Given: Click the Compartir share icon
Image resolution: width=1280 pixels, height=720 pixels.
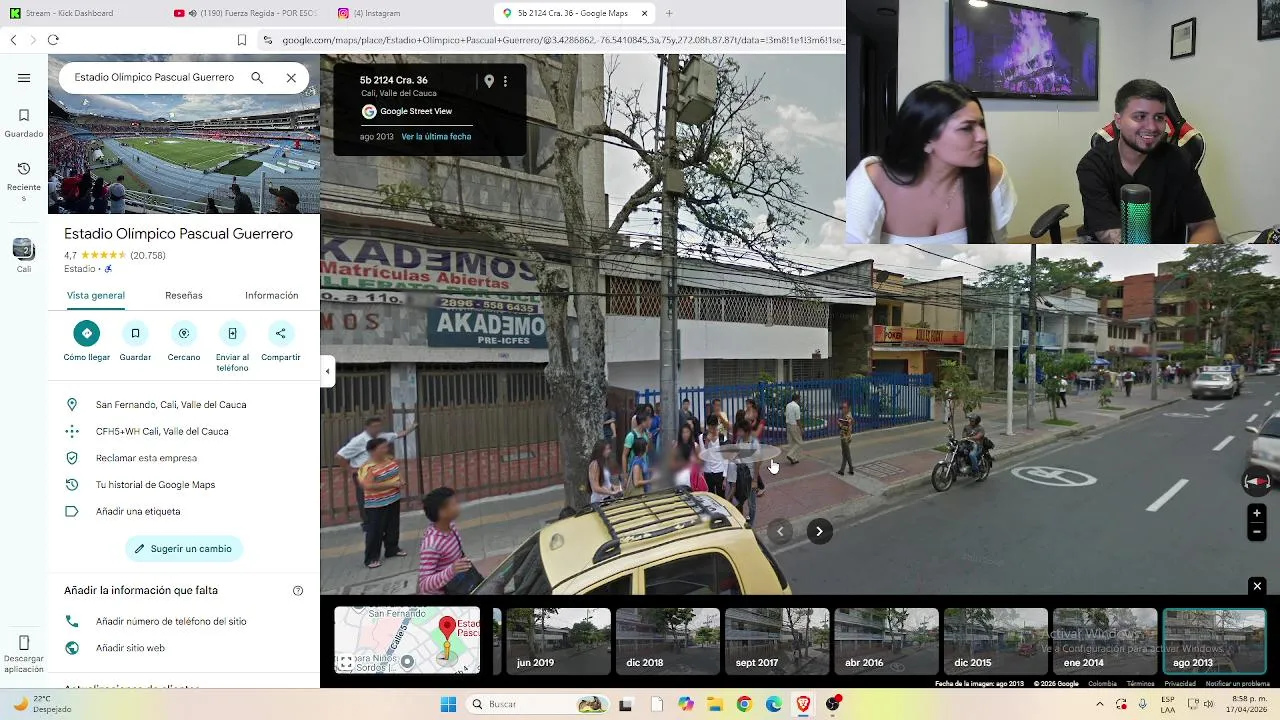Looking at the screenshot, I should 280,333.
